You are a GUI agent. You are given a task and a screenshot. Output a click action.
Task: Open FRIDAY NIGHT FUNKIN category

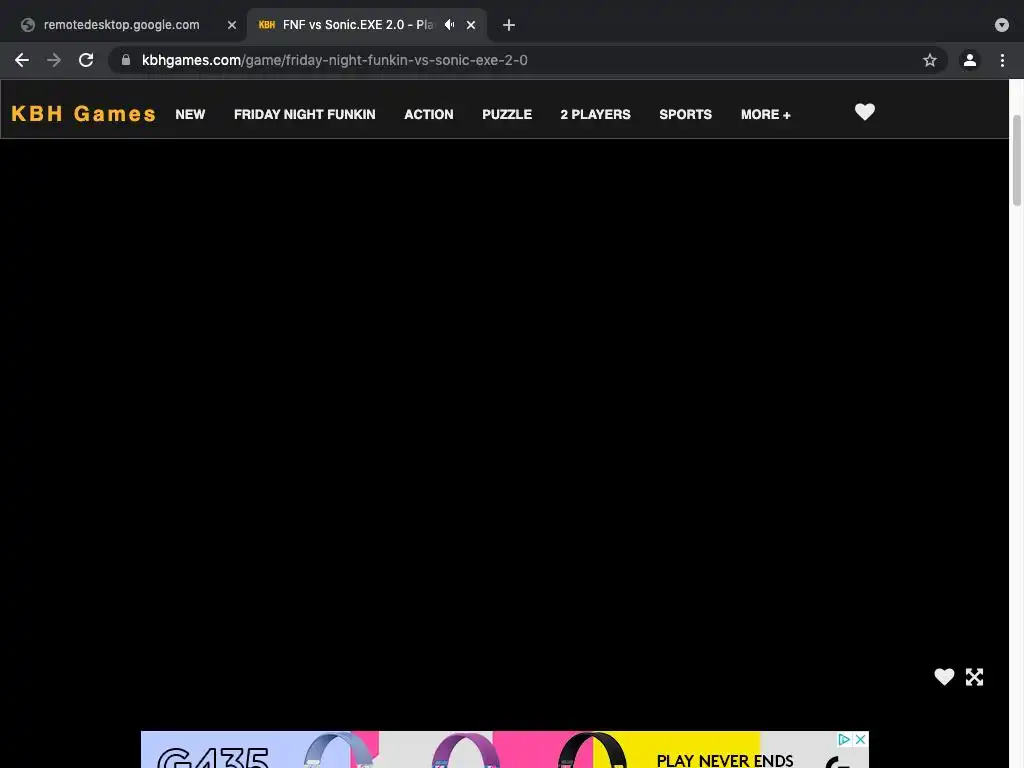[304, 114]
